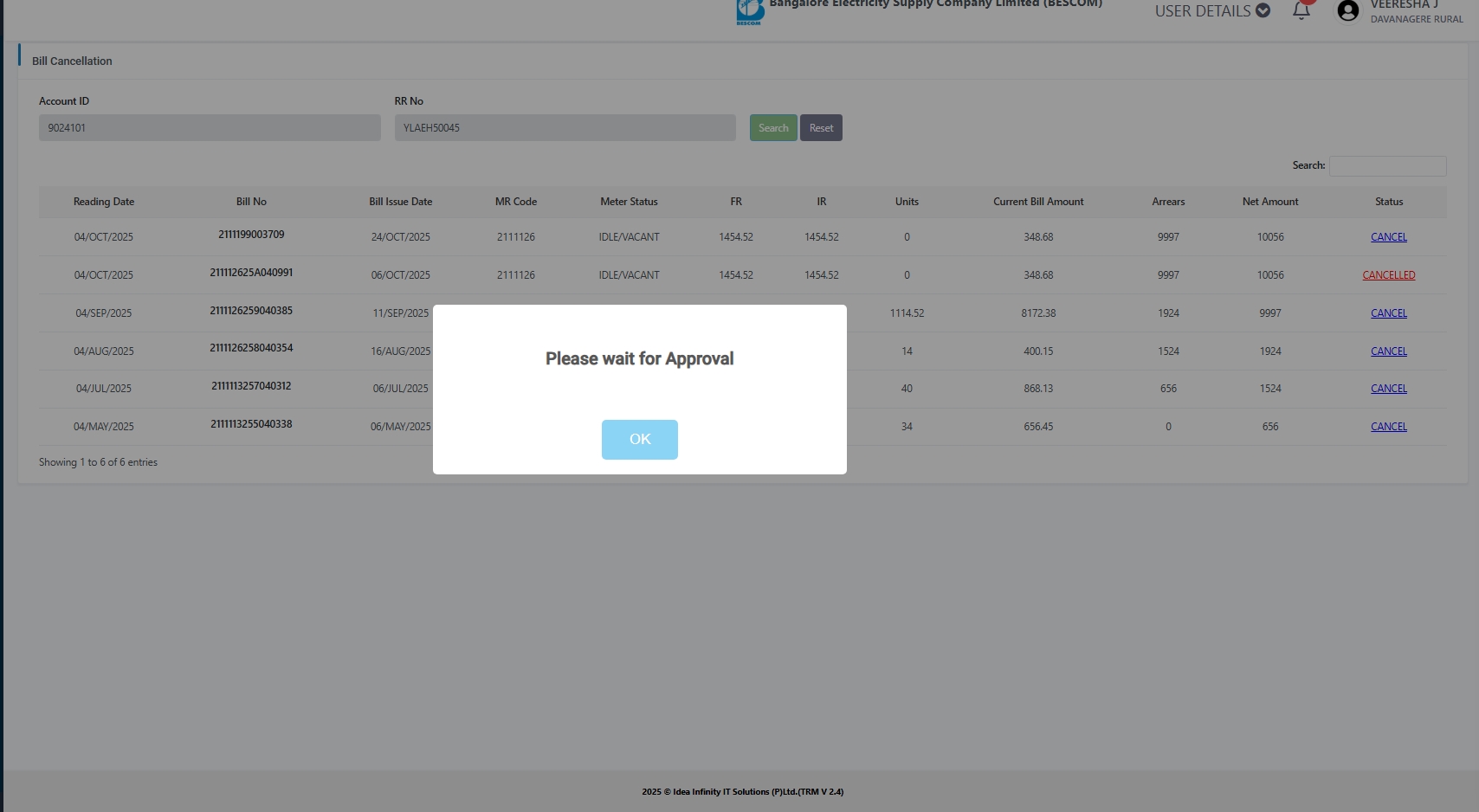This screenshot has height=812, width=1479.
Task: Sort by Bill Issue Date column header
Action: 401,202
